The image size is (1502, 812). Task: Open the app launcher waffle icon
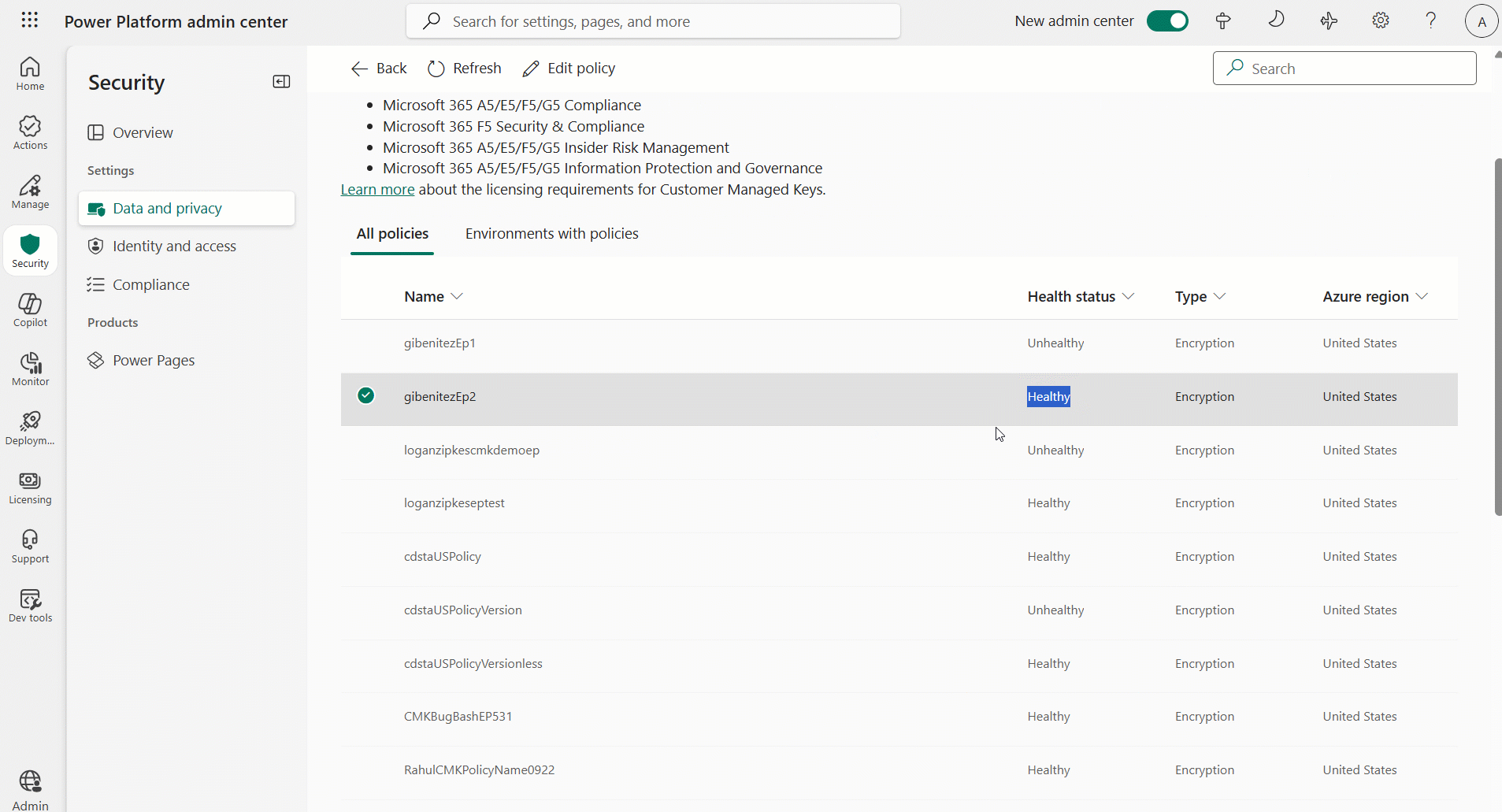point(29,20)
